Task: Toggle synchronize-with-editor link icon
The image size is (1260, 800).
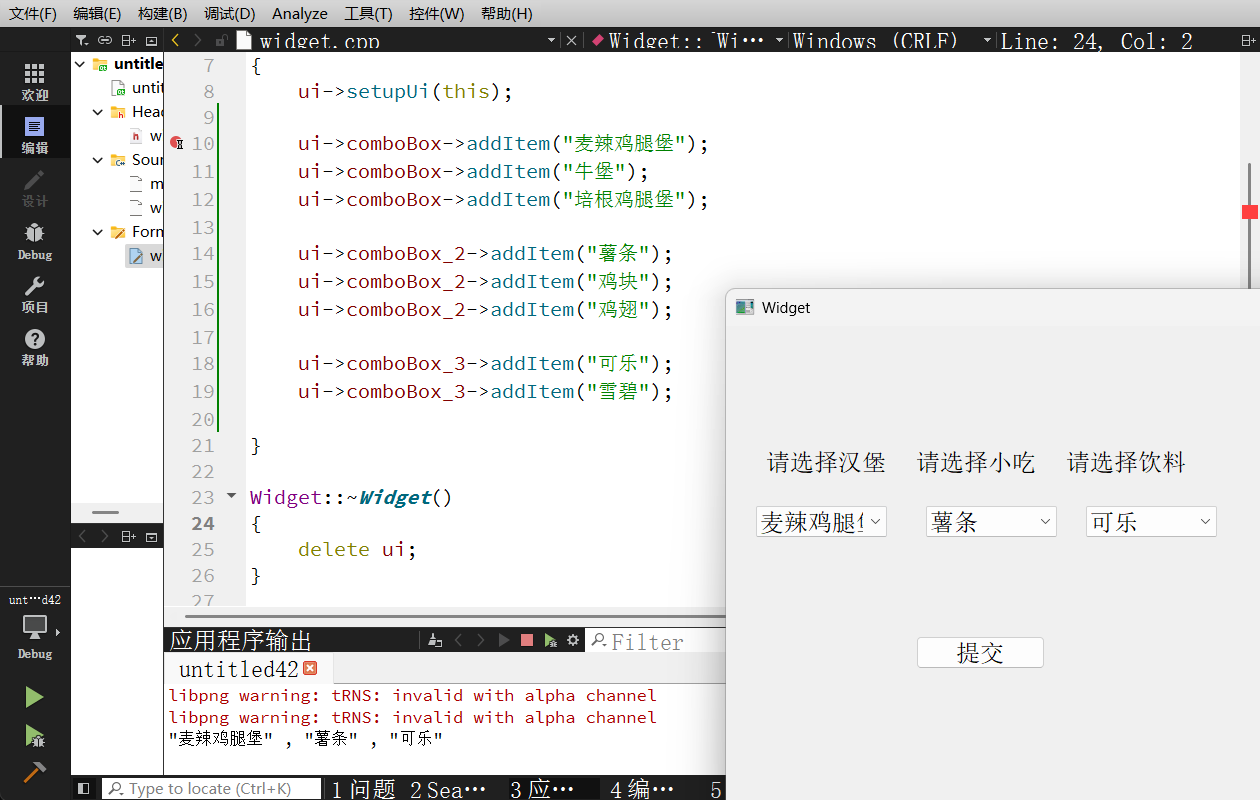Action: coord(105,40)
